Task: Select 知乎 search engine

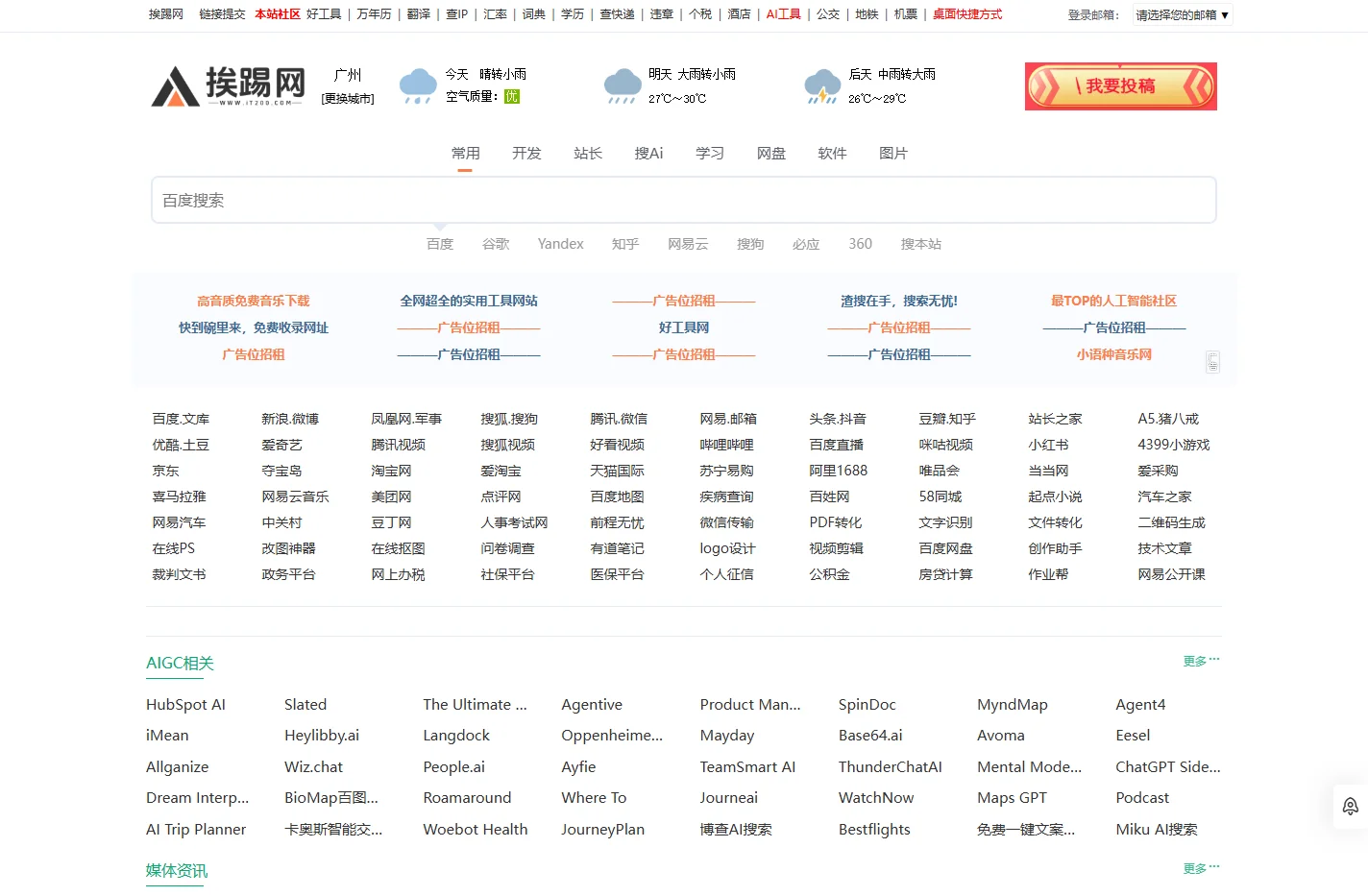Action: click(625, 244)
